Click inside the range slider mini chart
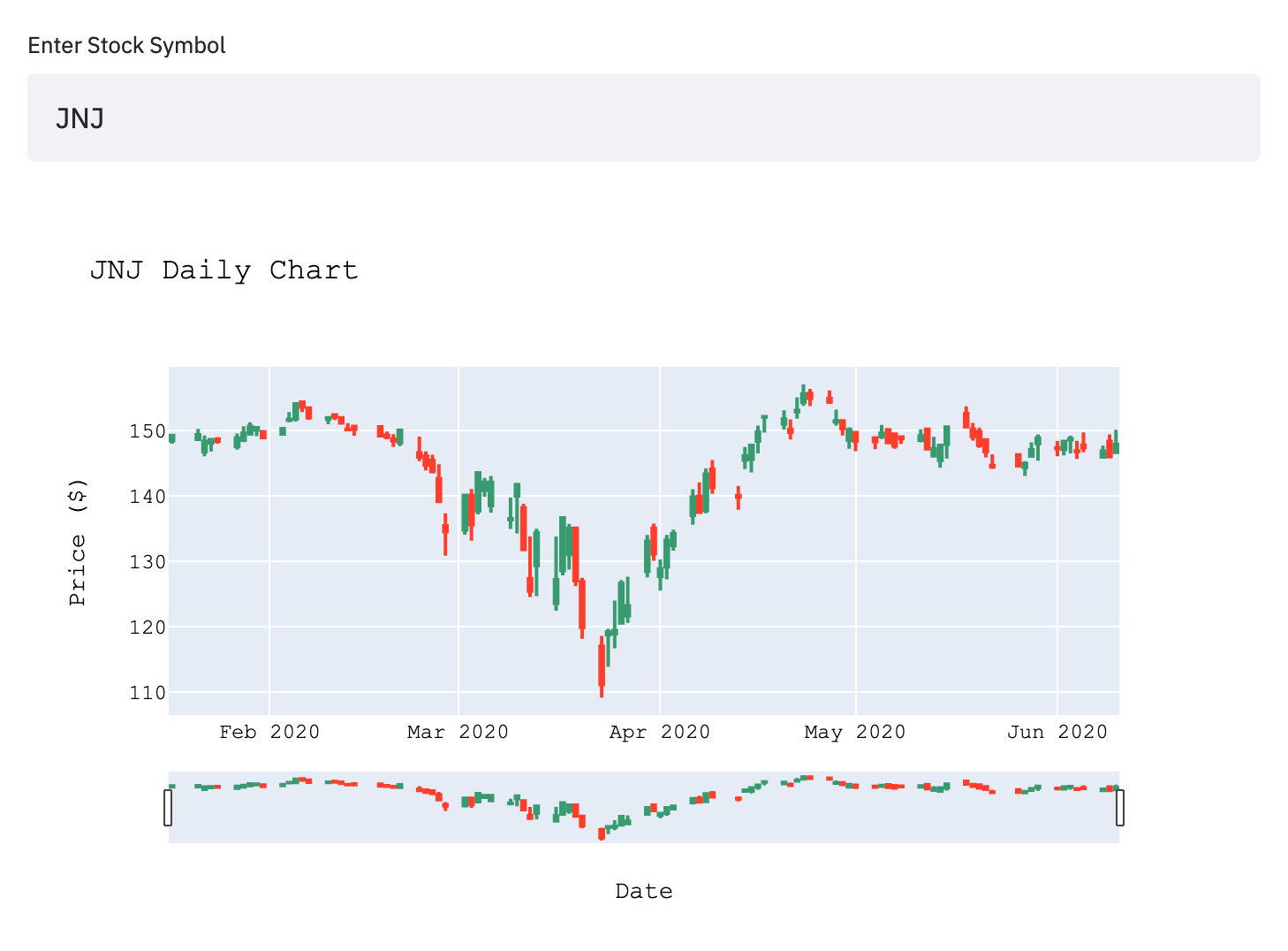Screen dimensions: 1288x951 click(x=643, y=807)
